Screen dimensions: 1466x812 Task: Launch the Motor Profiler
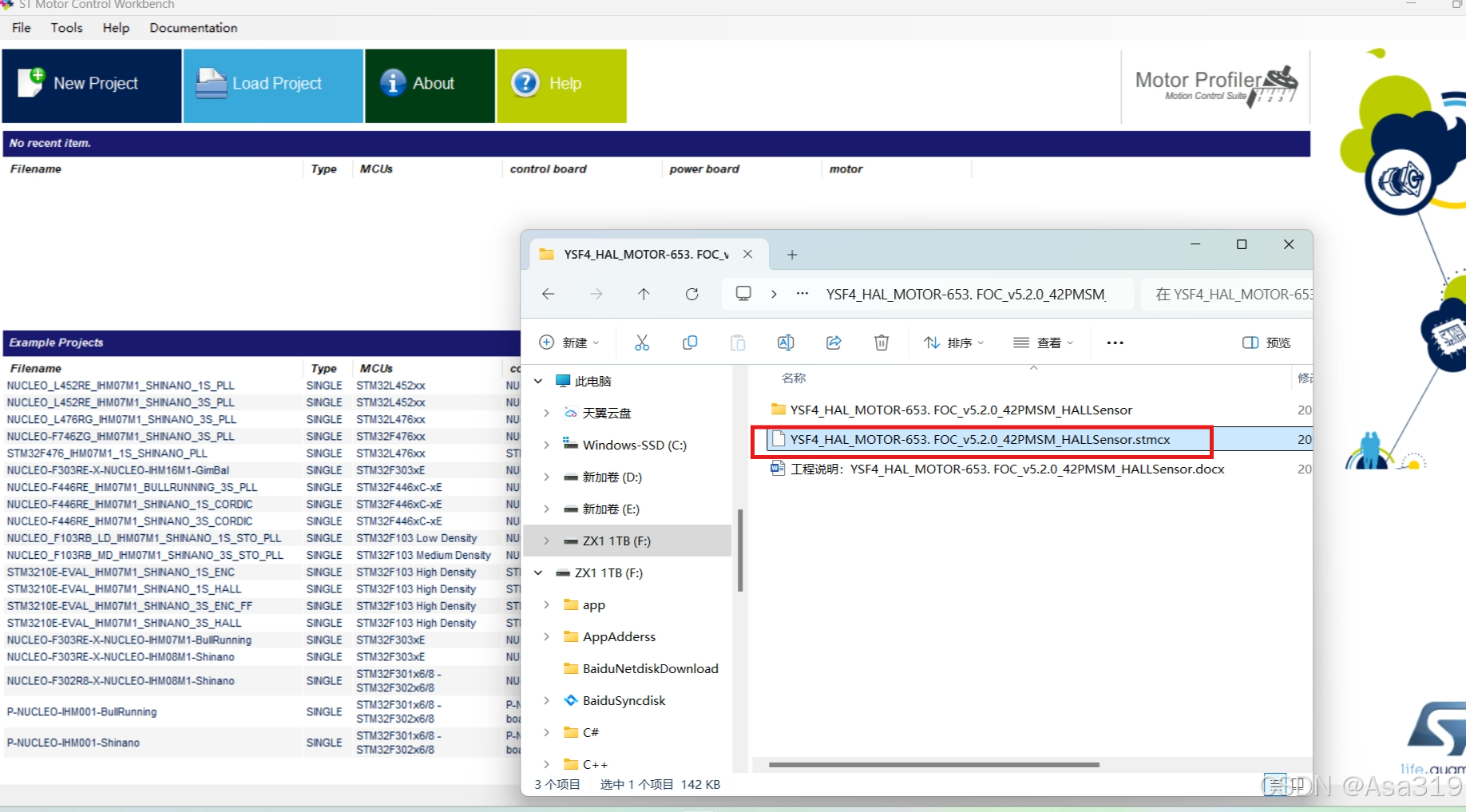(1215, 86)
